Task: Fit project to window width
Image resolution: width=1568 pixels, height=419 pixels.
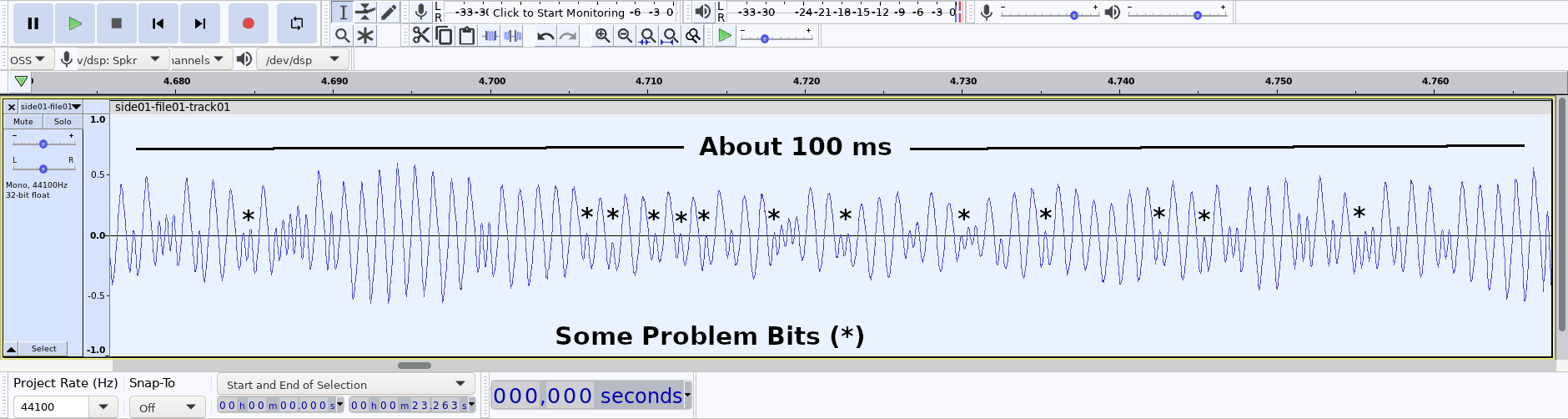Action: click(670, 35)
